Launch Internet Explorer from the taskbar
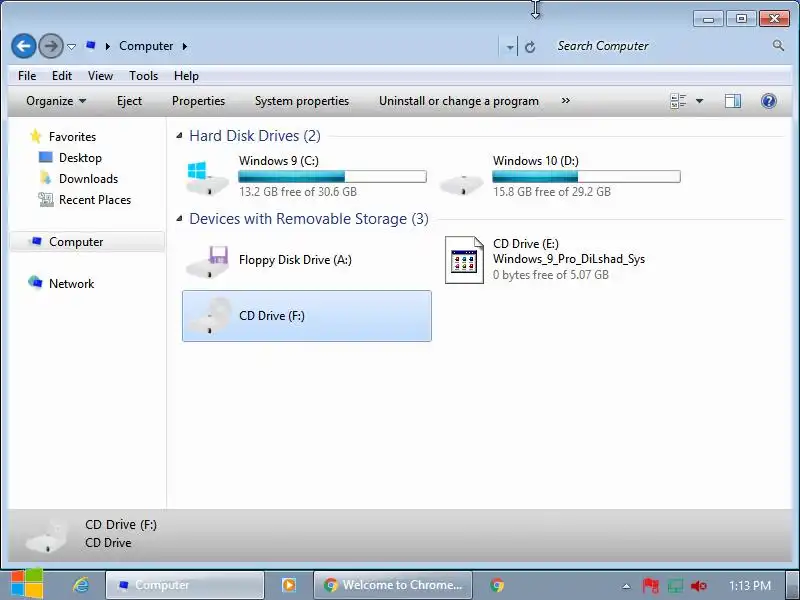Image resolution: width=800 pixels, height=600 pixels. pyautogui.click(x=81, y=585)
